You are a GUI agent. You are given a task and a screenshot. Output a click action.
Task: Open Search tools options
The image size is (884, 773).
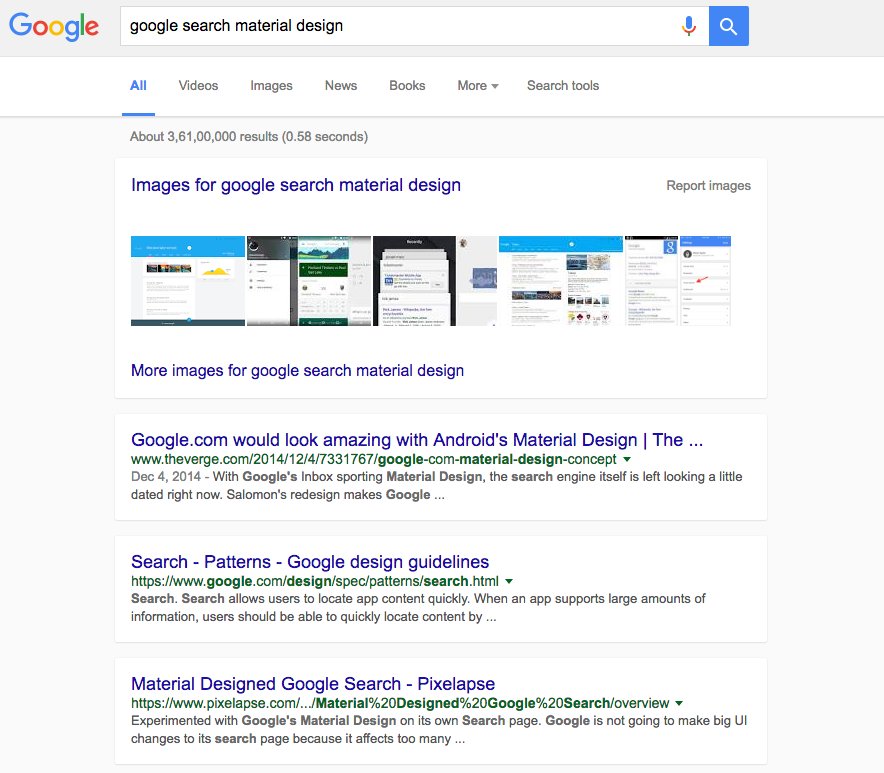pyautogui.click(x=563, y=86)
